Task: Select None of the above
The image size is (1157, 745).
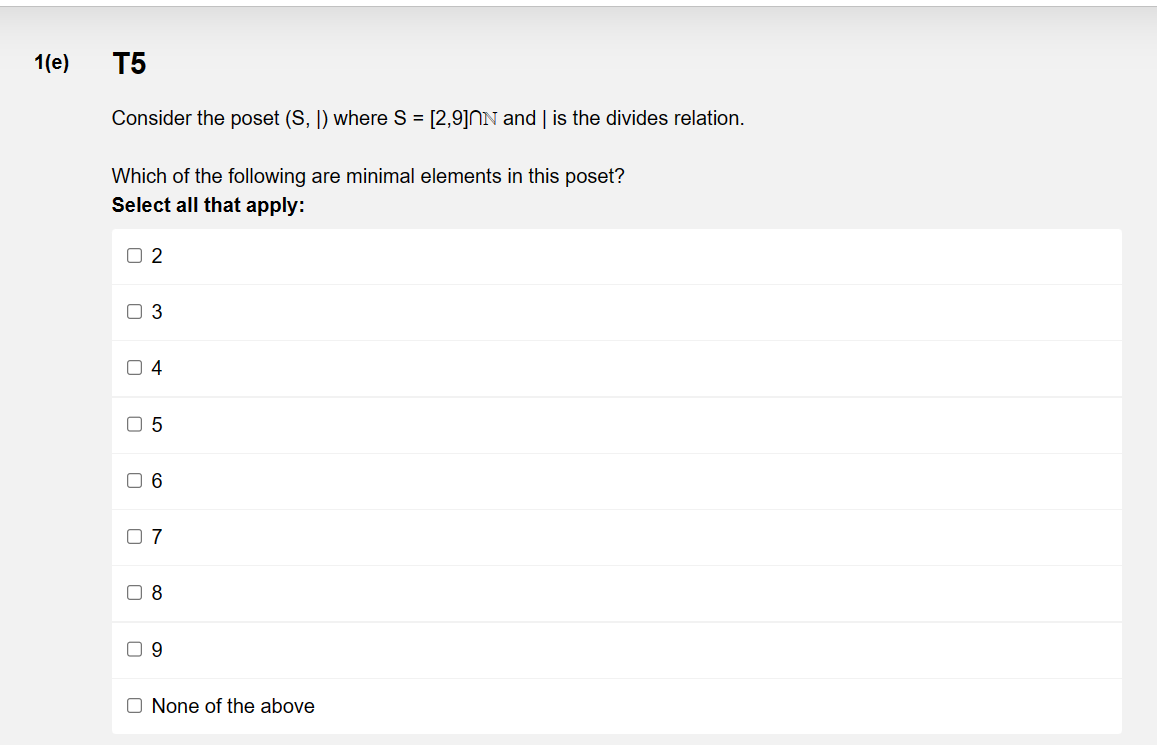Action: [134, 705]
